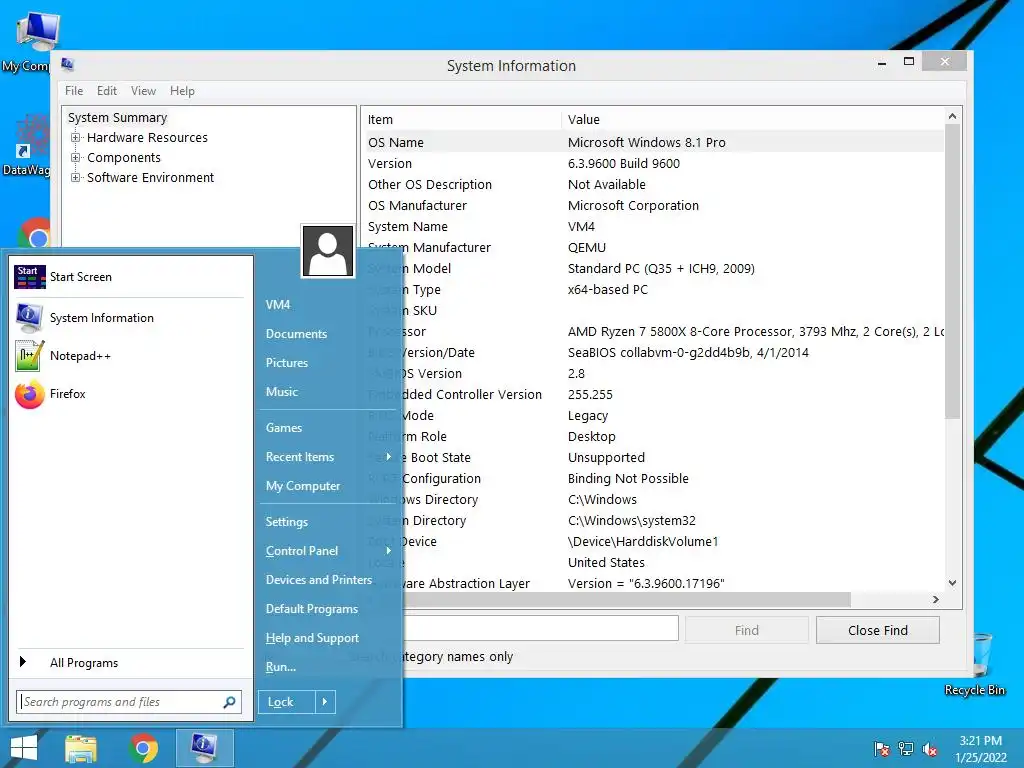1024x768 pixels.
Task: Select the x64-based PC value
Action: 607,289
